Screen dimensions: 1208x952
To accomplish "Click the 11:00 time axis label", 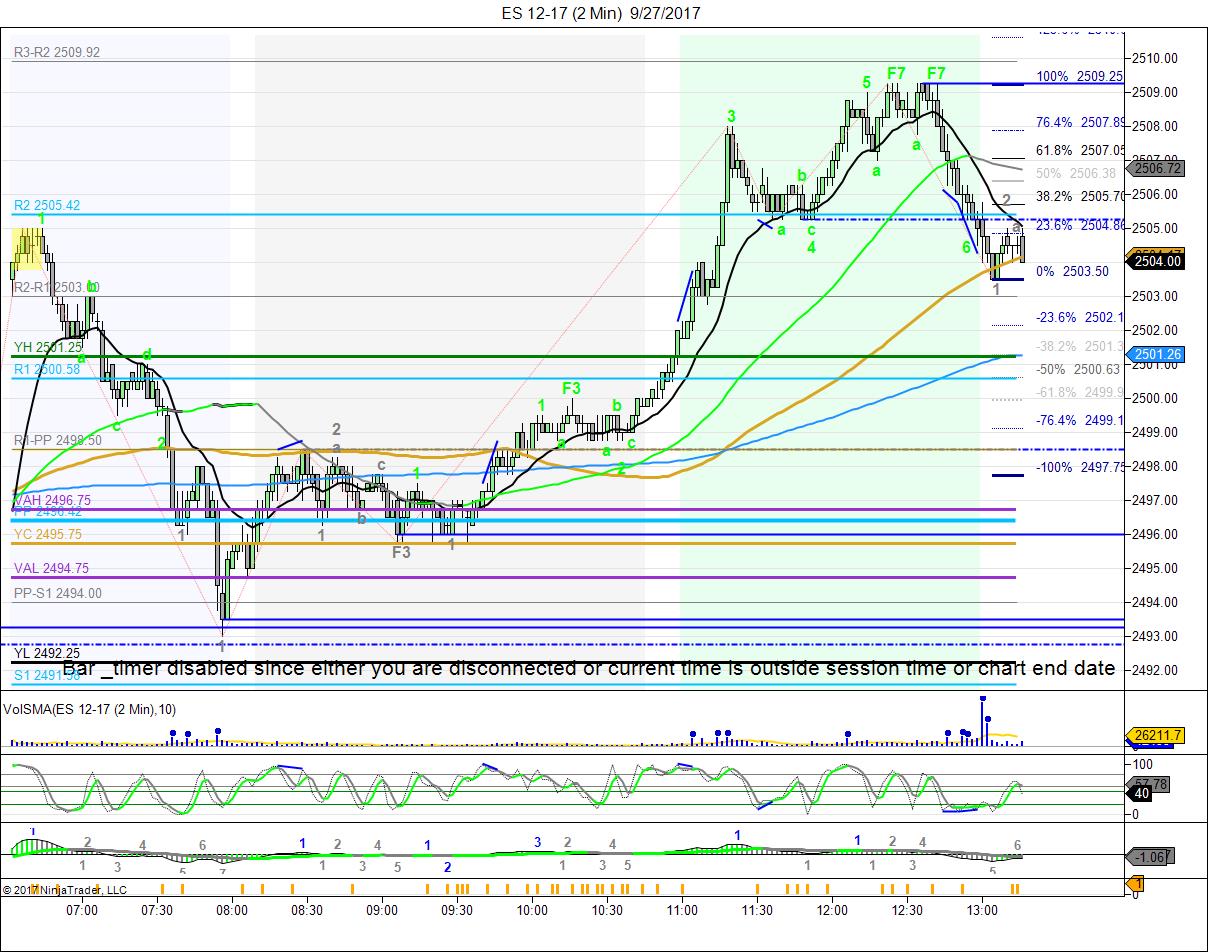I will click(x=682, y=910).
